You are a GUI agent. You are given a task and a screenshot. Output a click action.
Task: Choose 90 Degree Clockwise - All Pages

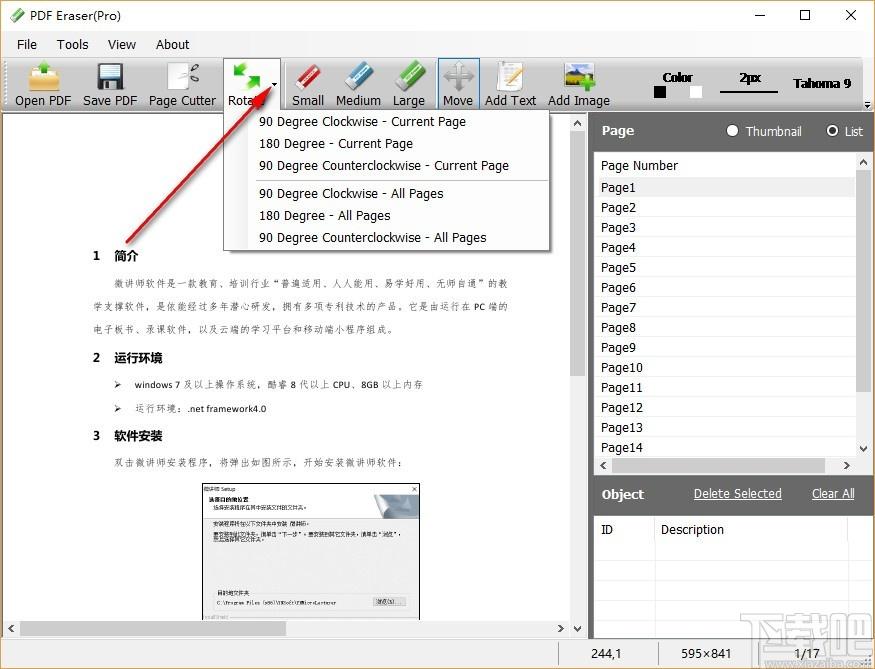click(351, 194)
